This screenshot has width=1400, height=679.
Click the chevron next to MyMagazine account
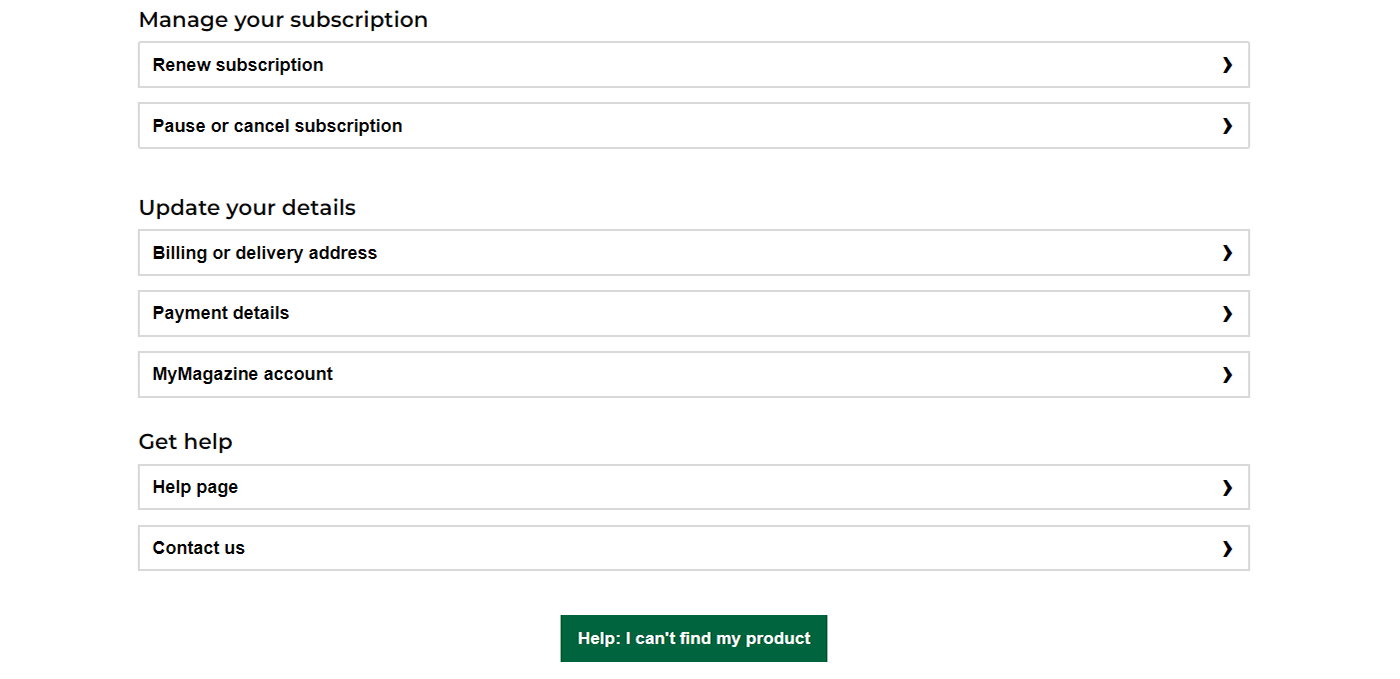coord(1227,375)
